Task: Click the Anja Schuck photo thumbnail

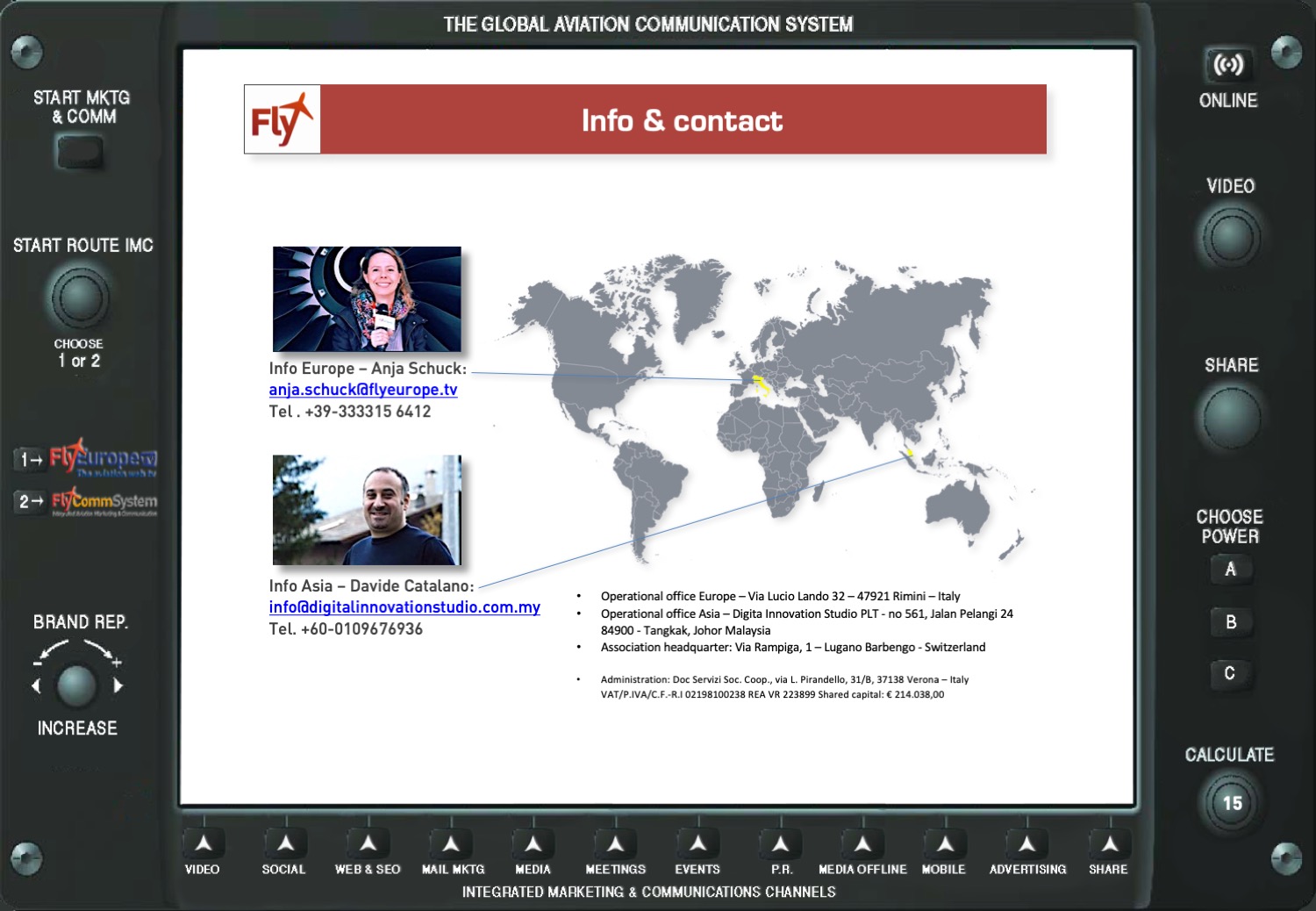Action: pyautogui.click(x=367, y=299)
